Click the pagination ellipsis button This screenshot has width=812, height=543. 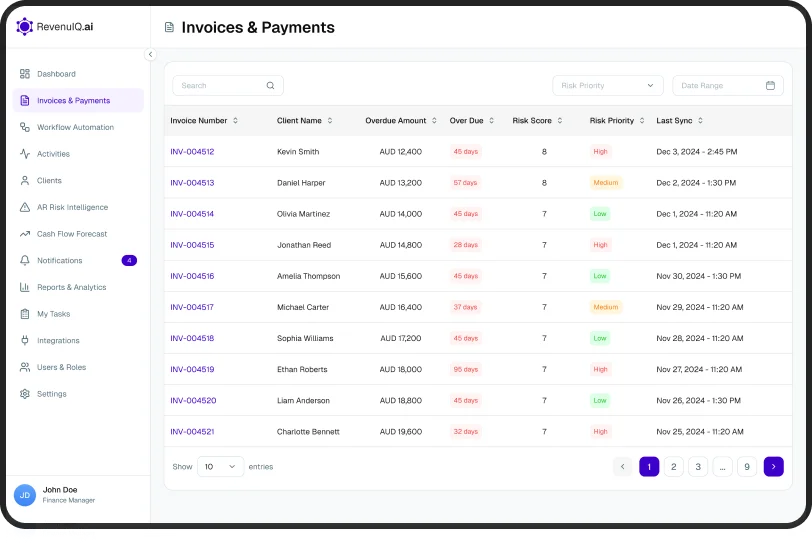coord(722,466)
